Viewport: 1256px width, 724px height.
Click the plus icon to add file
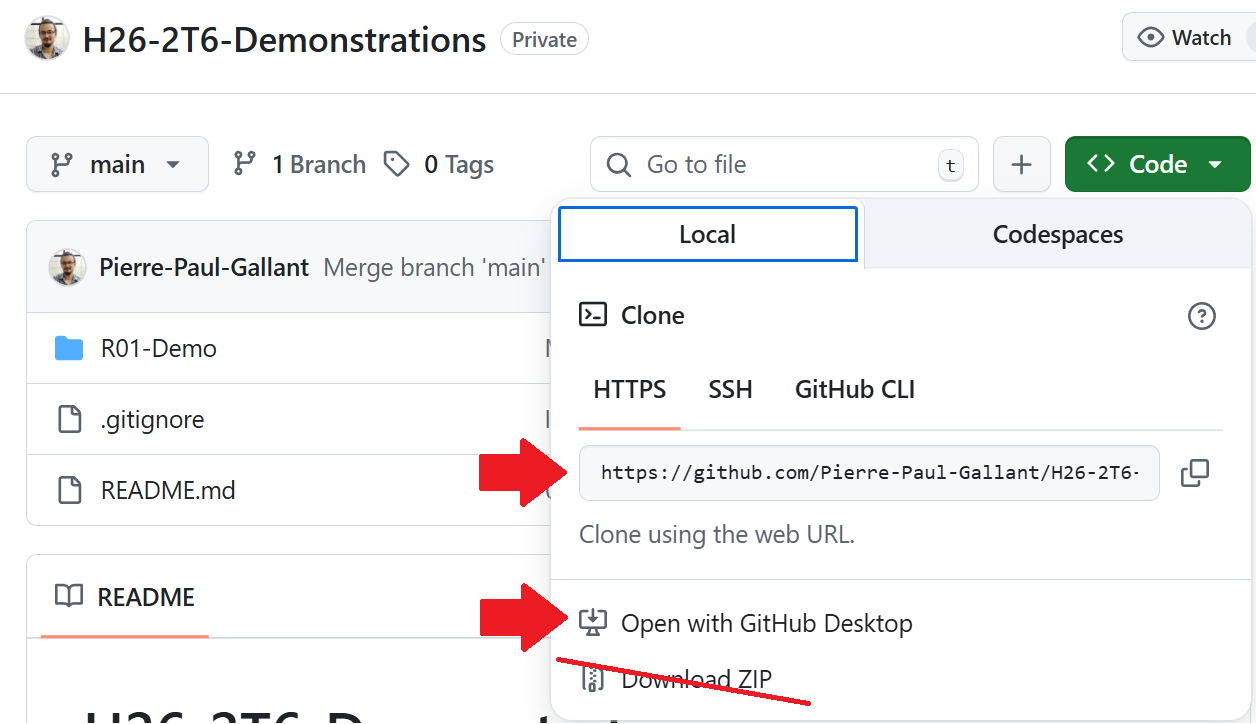pyautogui.click(x=1021, y=164)
